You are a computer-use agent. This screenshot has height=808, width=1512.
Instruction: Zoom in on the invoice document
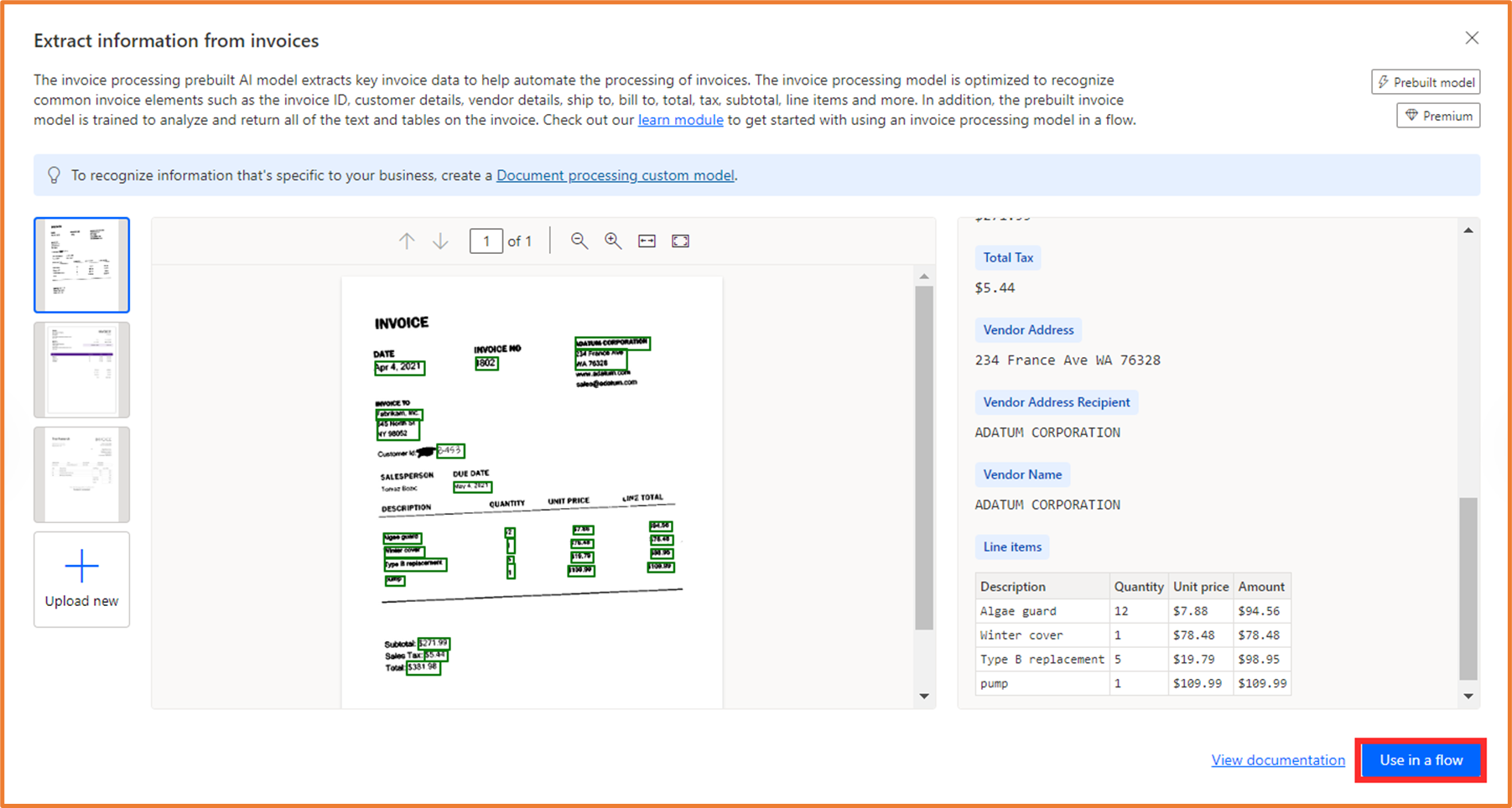click(612, 241)
